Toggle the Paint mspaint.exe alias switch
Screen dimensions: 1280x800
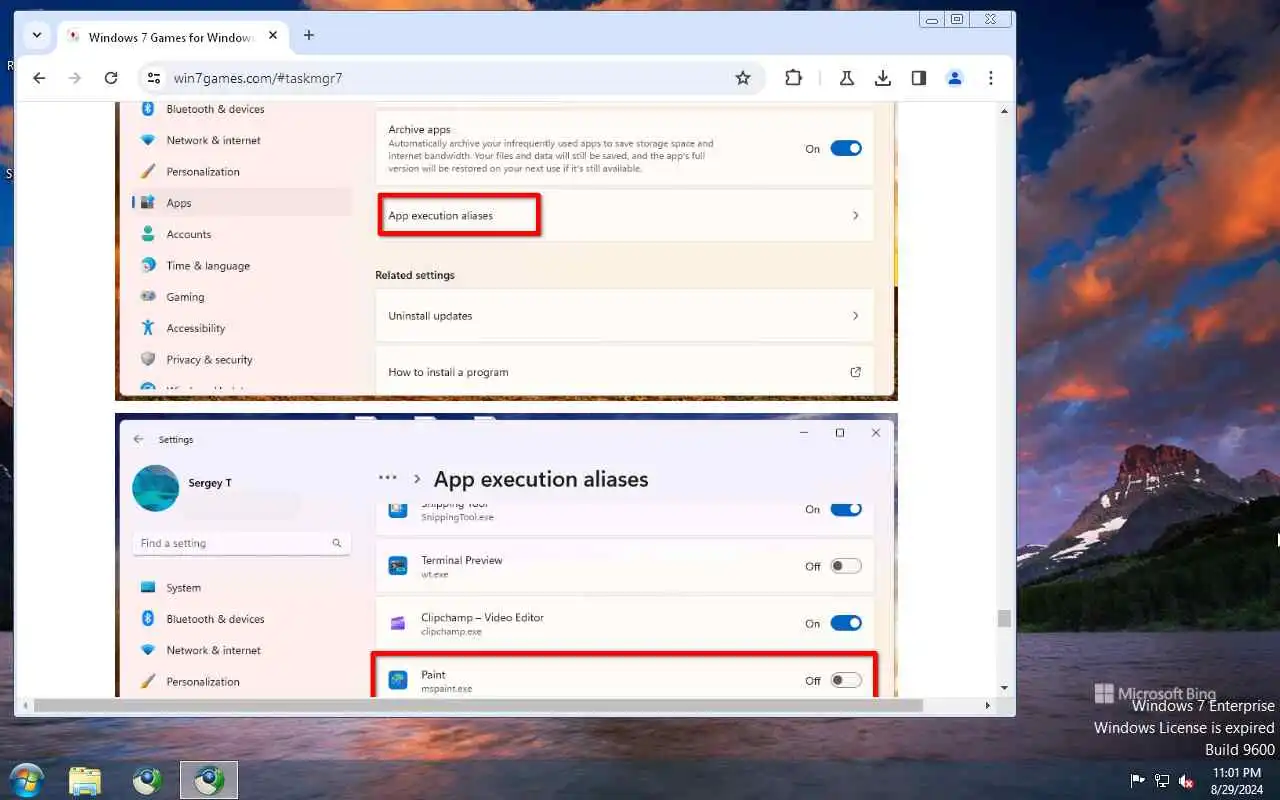pos(846,680)
